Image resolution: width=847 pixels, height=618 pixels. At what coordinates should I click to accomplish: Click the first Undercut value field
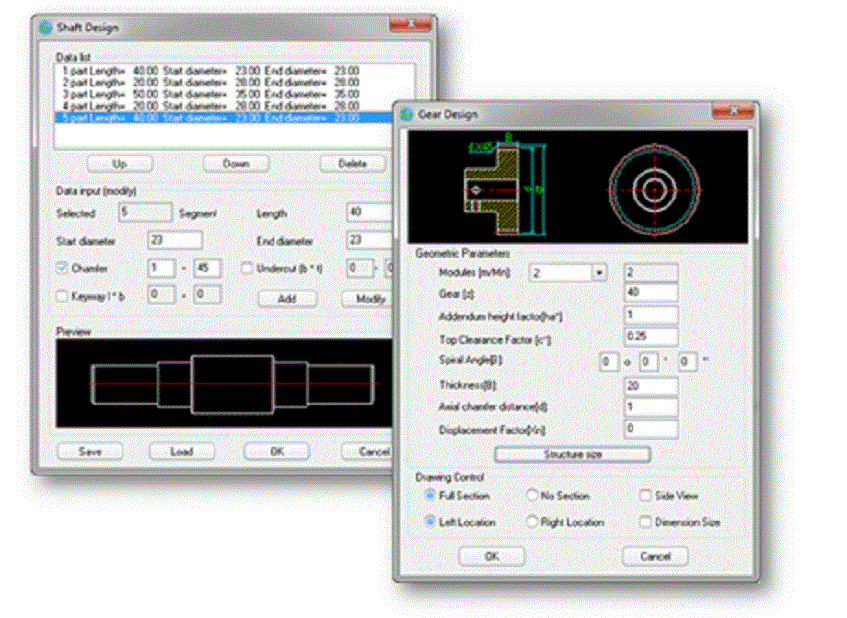coord(360,268)
